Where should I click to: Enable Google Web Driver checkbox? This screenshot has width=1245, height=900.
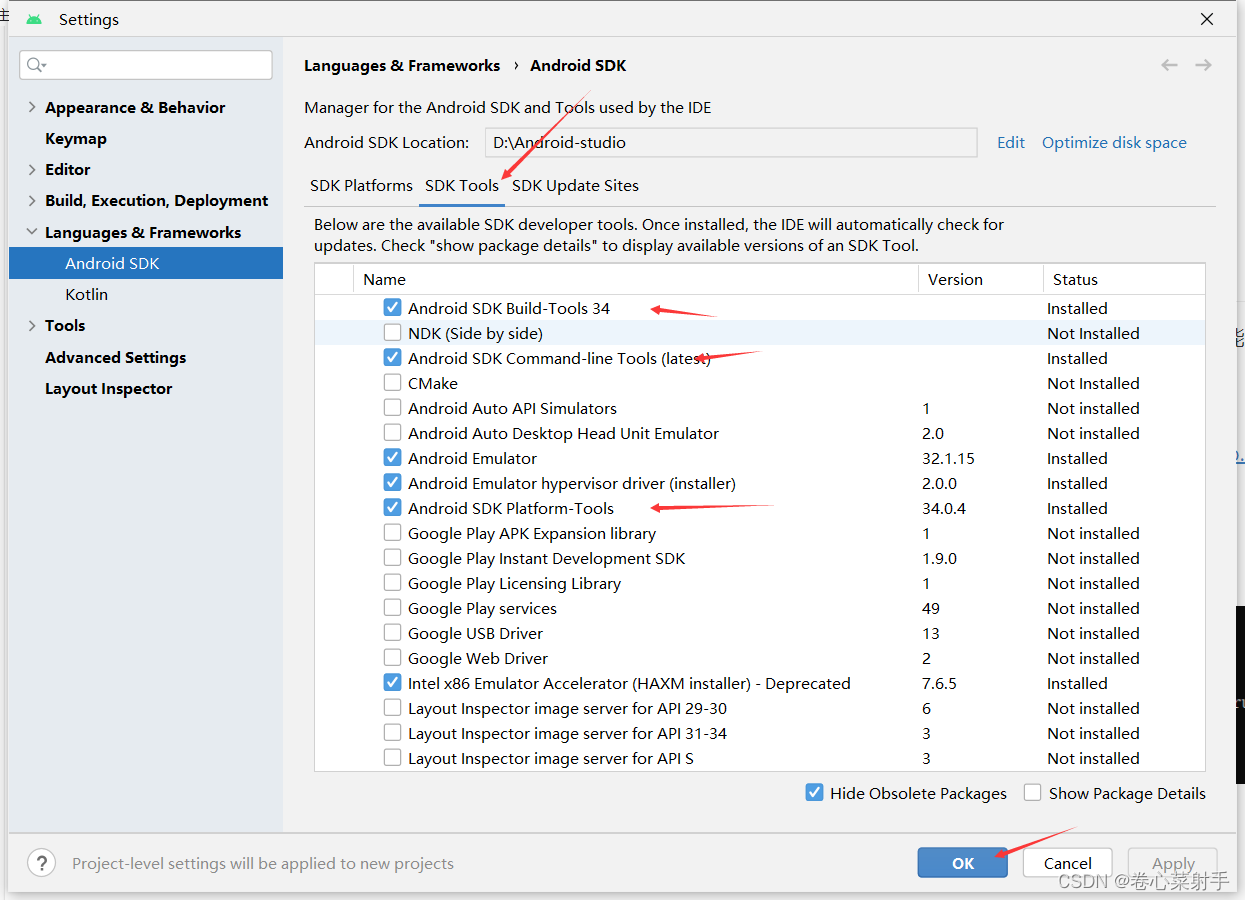click(392, 658)
